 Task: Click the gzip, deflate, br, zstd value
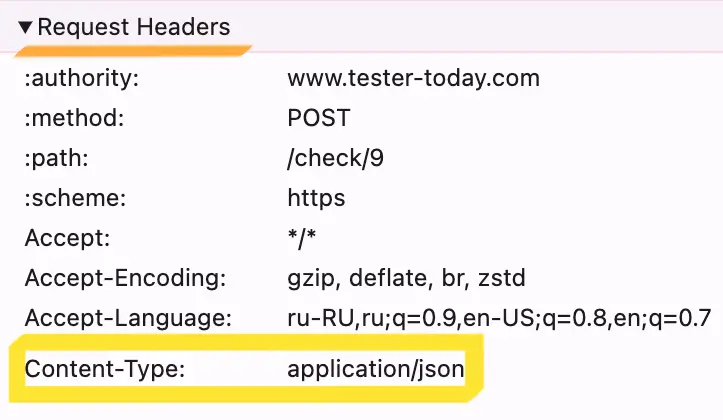(406, 278)
